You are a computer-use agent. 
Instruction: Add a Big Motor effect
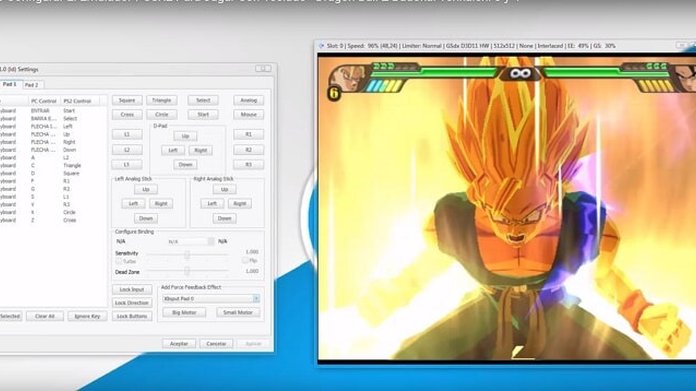pyautogui.click(x=184, y=312)
